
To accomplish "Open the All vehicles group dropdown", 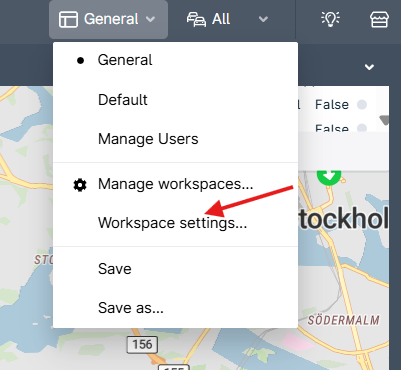I will 227,19.
